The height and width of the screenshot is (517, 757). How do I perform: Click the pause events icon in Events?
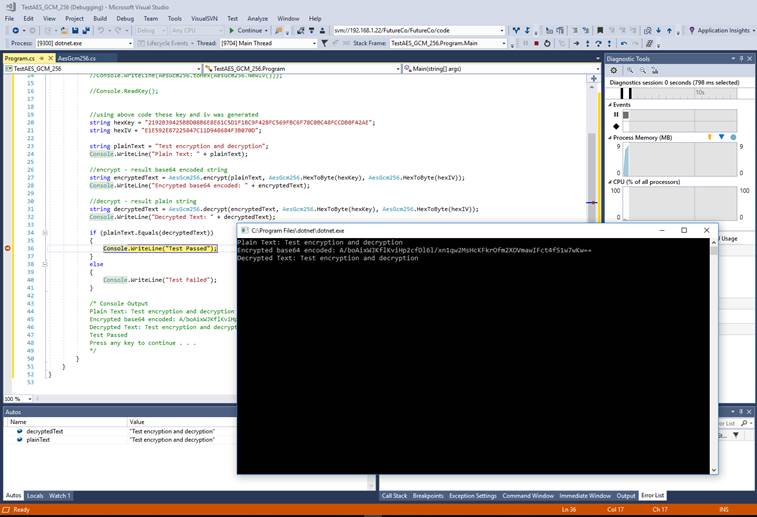(616, 115)
